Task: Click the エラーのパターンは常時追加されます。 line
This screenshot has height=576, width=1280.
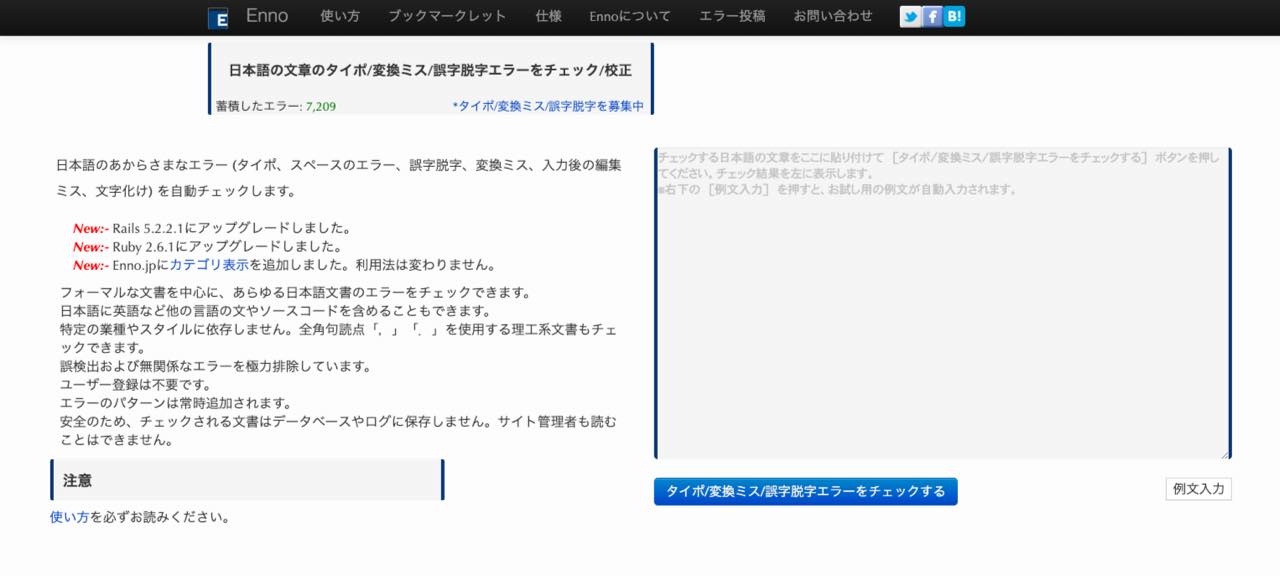Action: coord(176,403)
